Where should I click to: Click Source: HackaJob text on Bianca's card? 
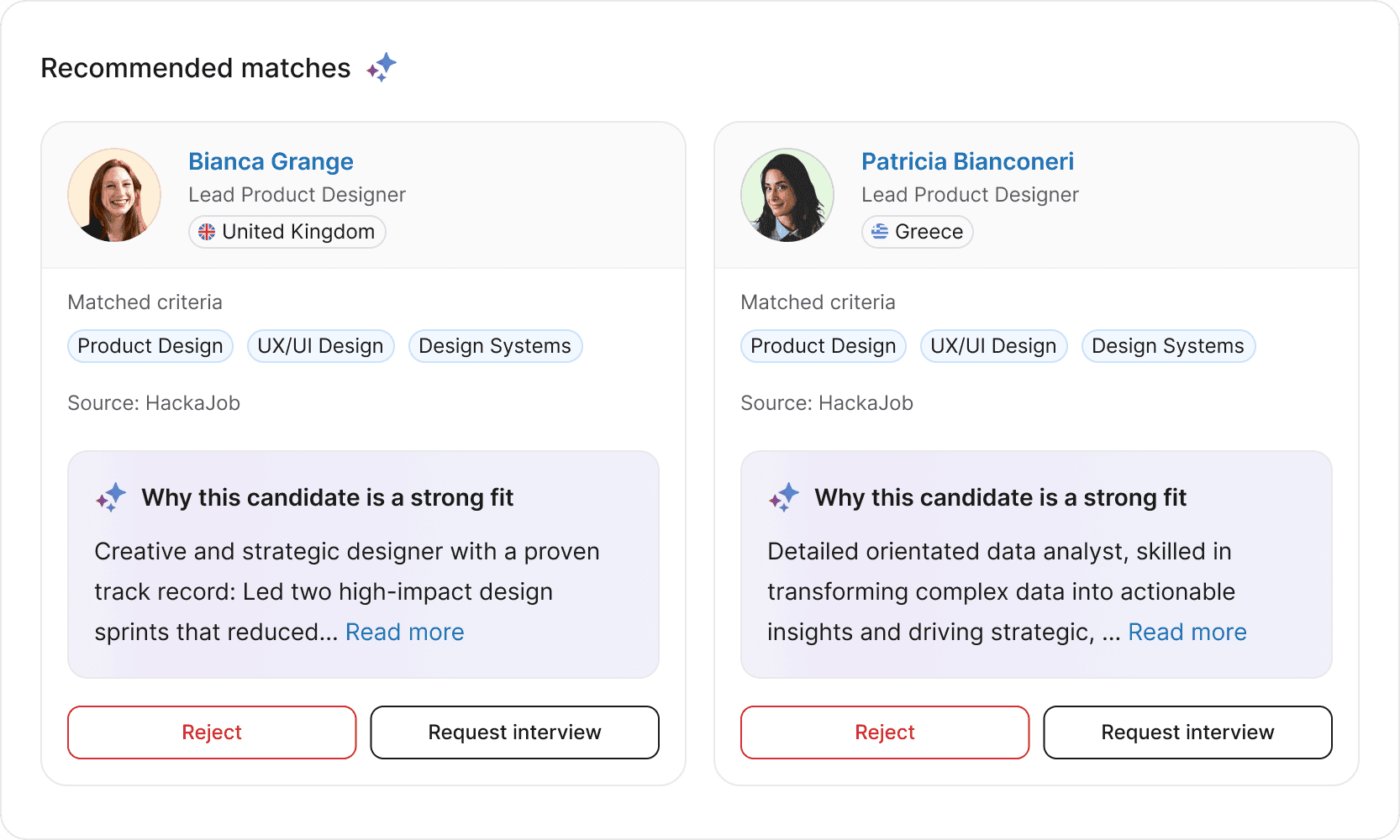[154, 403]
